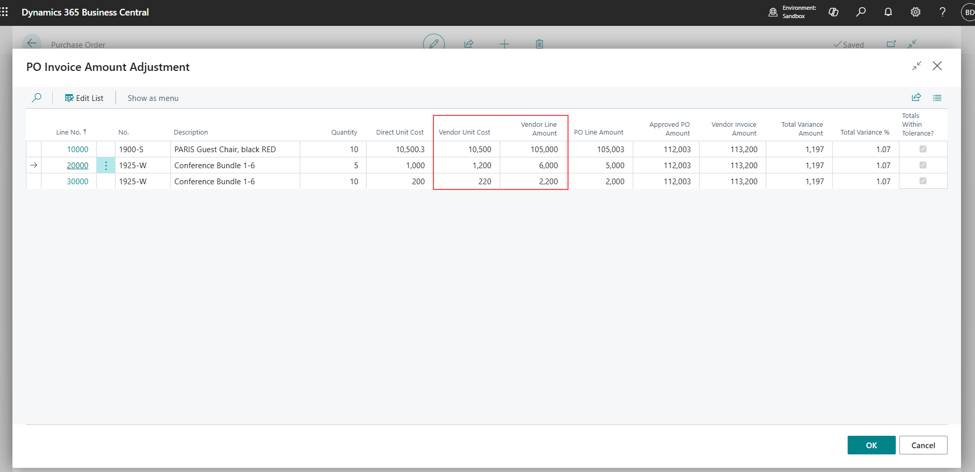Click the Total Variance Amount column header

point(802,129)
